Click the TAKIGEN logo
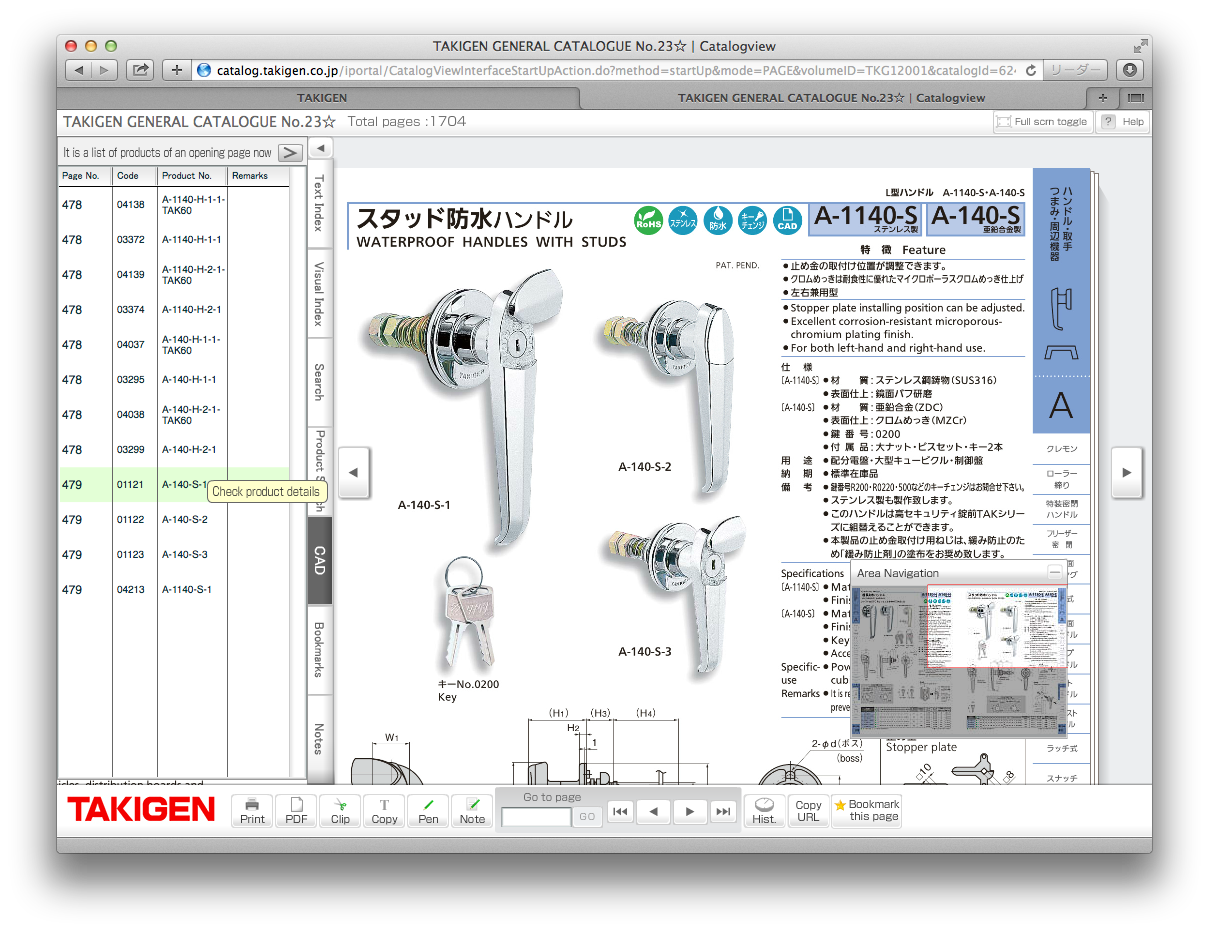 click(x=141, y=809)
